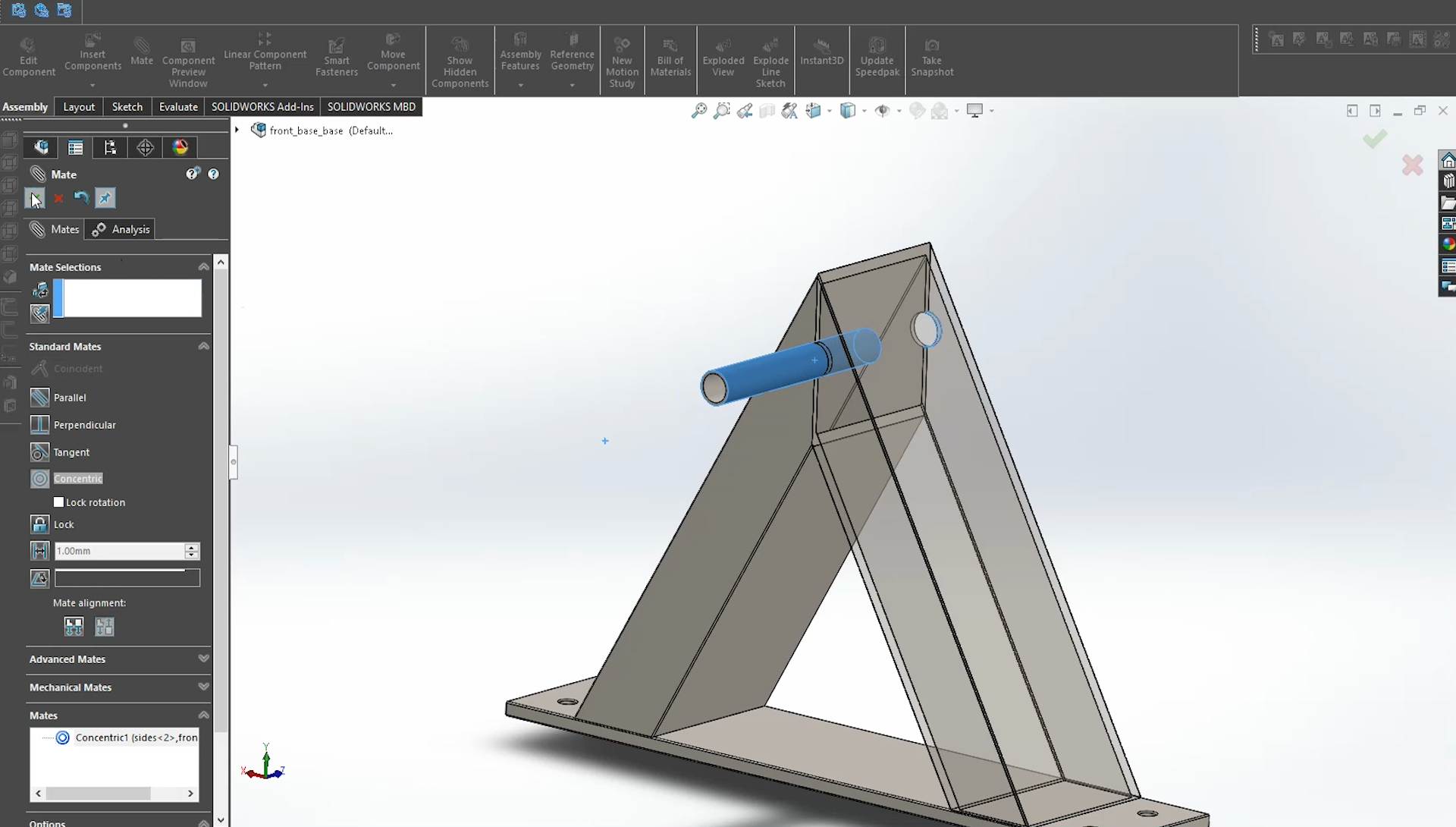
Task: Open Assembly Features tool
Action: (x=520, y=52)
